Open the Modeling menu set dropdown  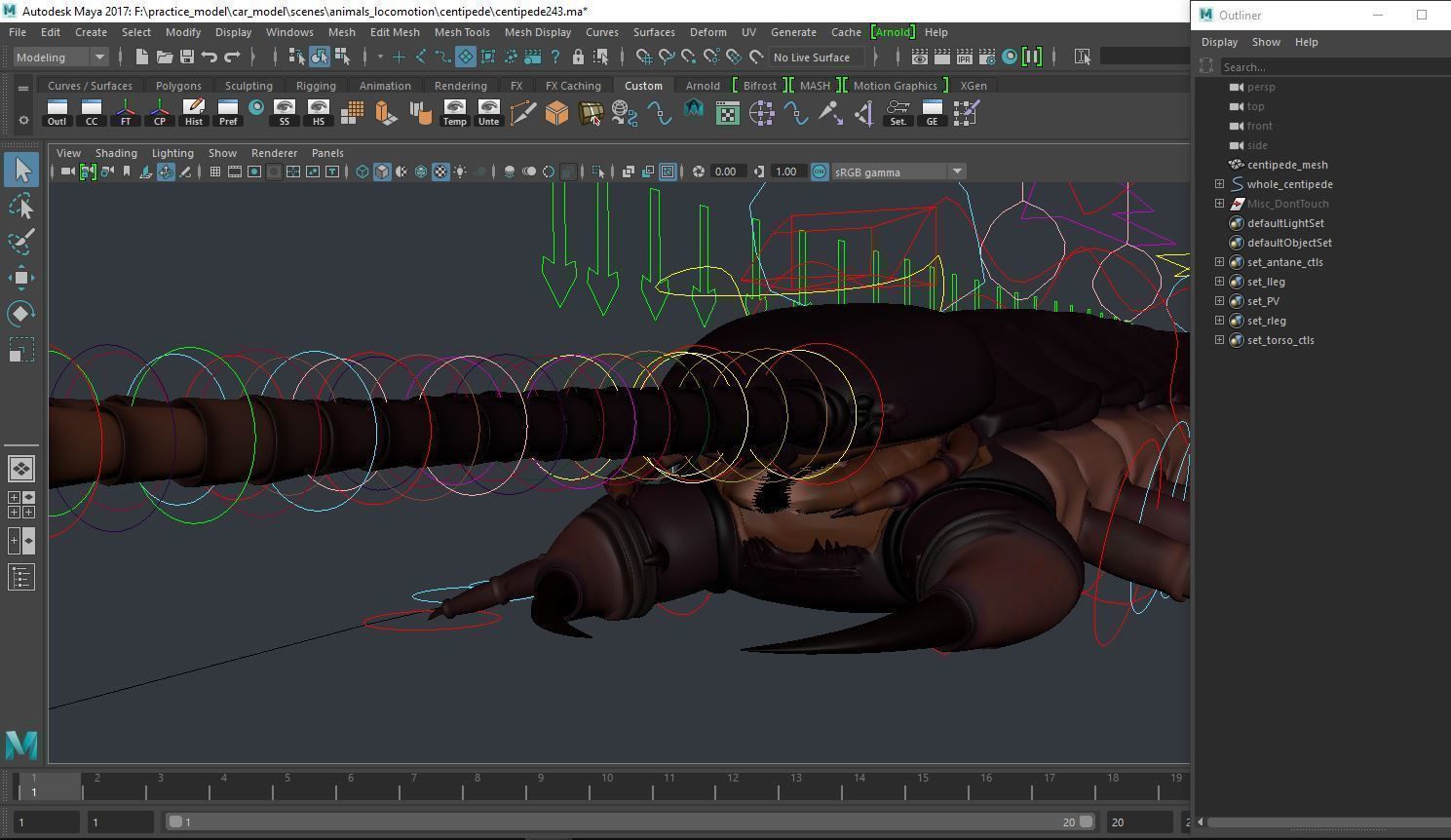(x=60, y=57)
